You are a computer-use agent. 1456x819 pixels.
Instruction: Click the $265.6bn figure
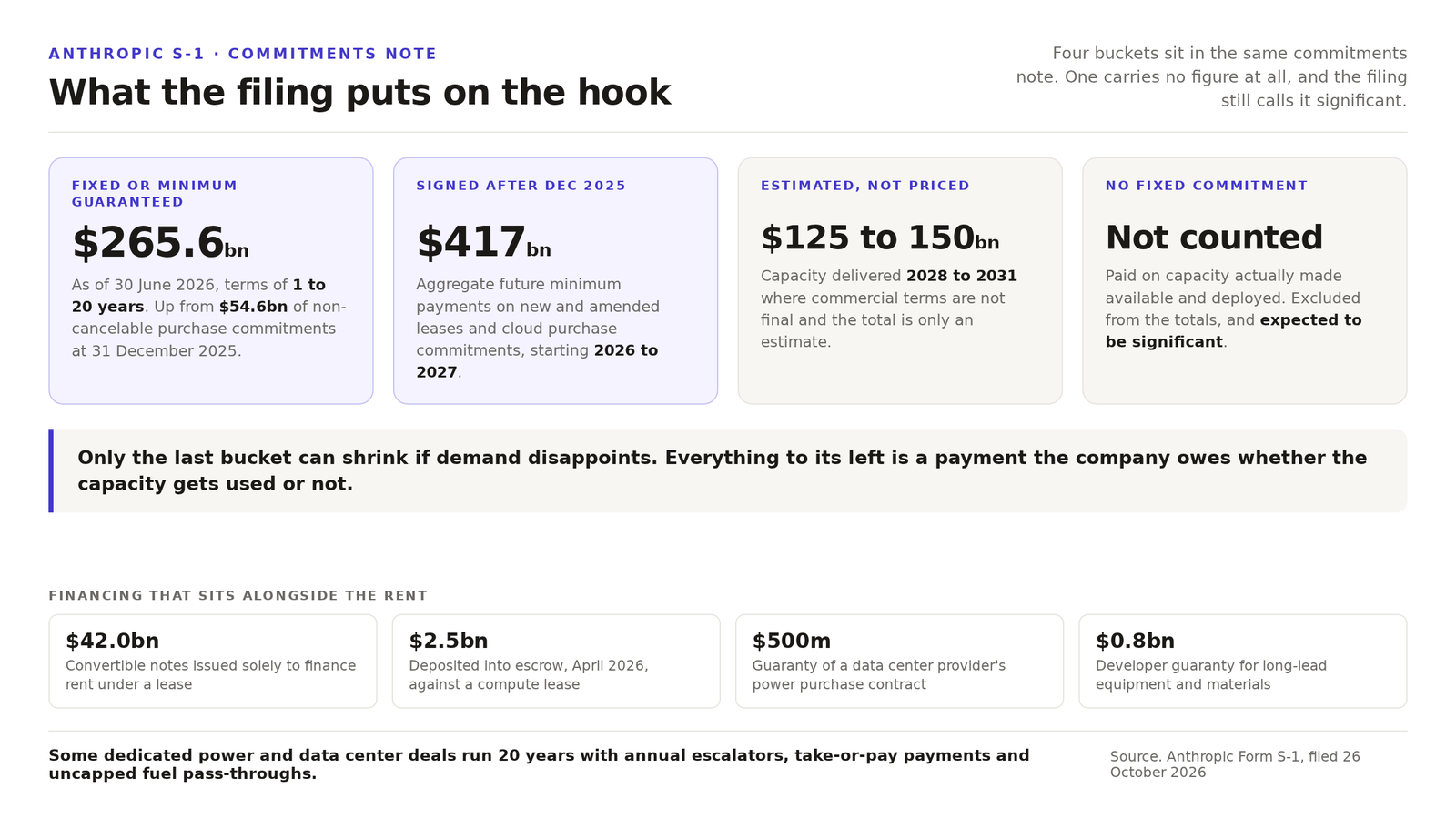(x=160, y=243)
